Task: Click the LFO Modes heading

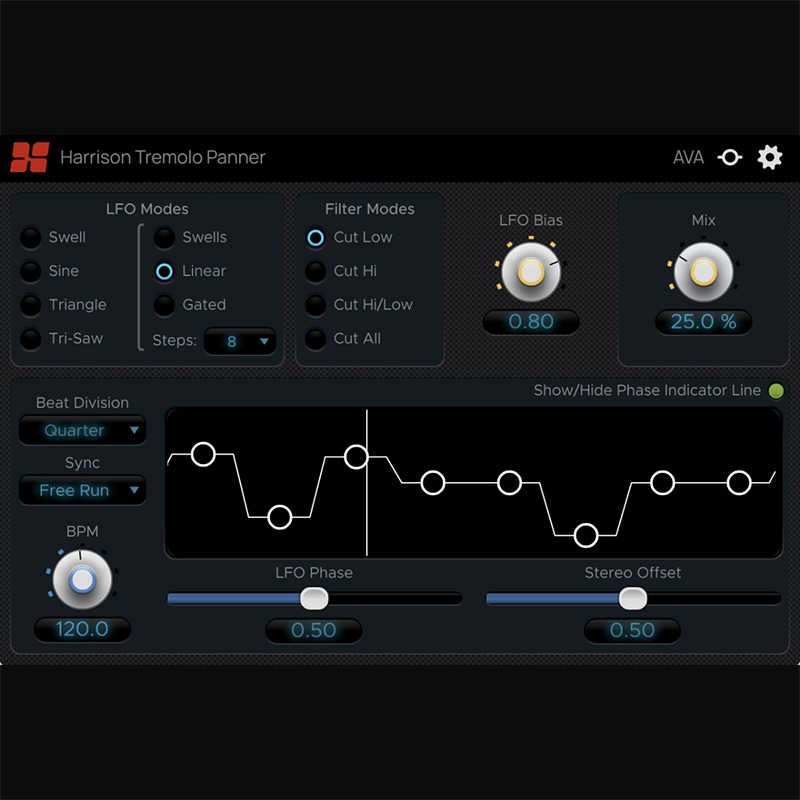Action: pyautogui.click(x=147, y=209)
